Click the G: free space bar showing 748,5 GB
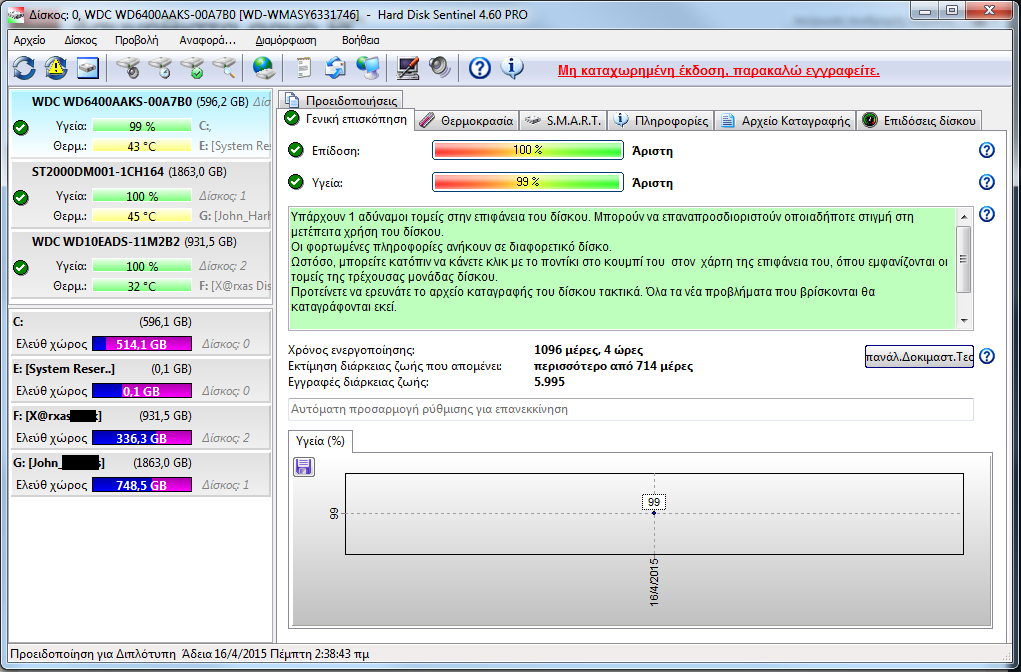The width and height of the screenshot is (1021, 672). coord(142,485)
